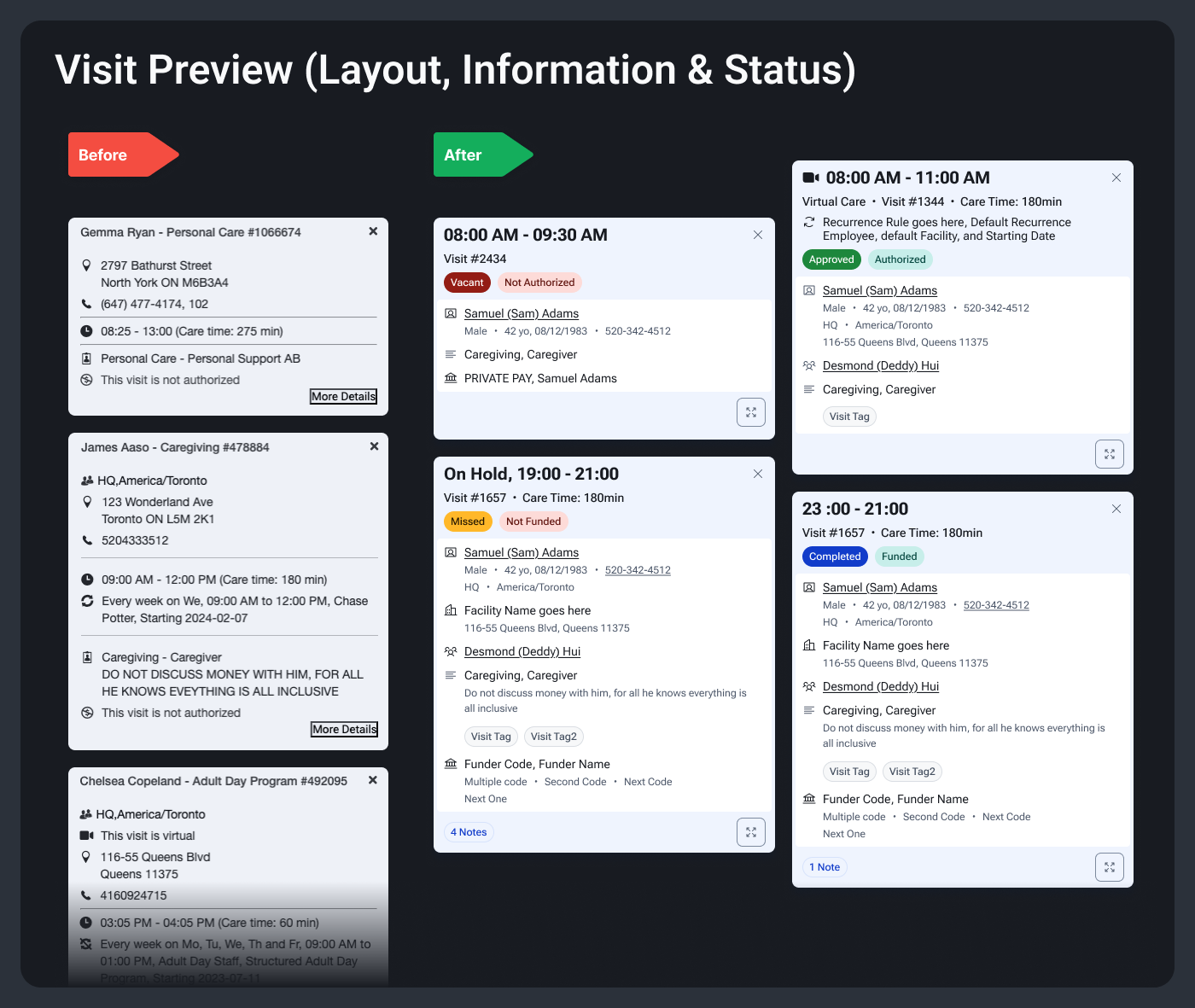Click the expand icon on the Visit #2434 card
Image resolution: width=1195 pixels, height=1008 pixels.
click(x=750, y=412)
